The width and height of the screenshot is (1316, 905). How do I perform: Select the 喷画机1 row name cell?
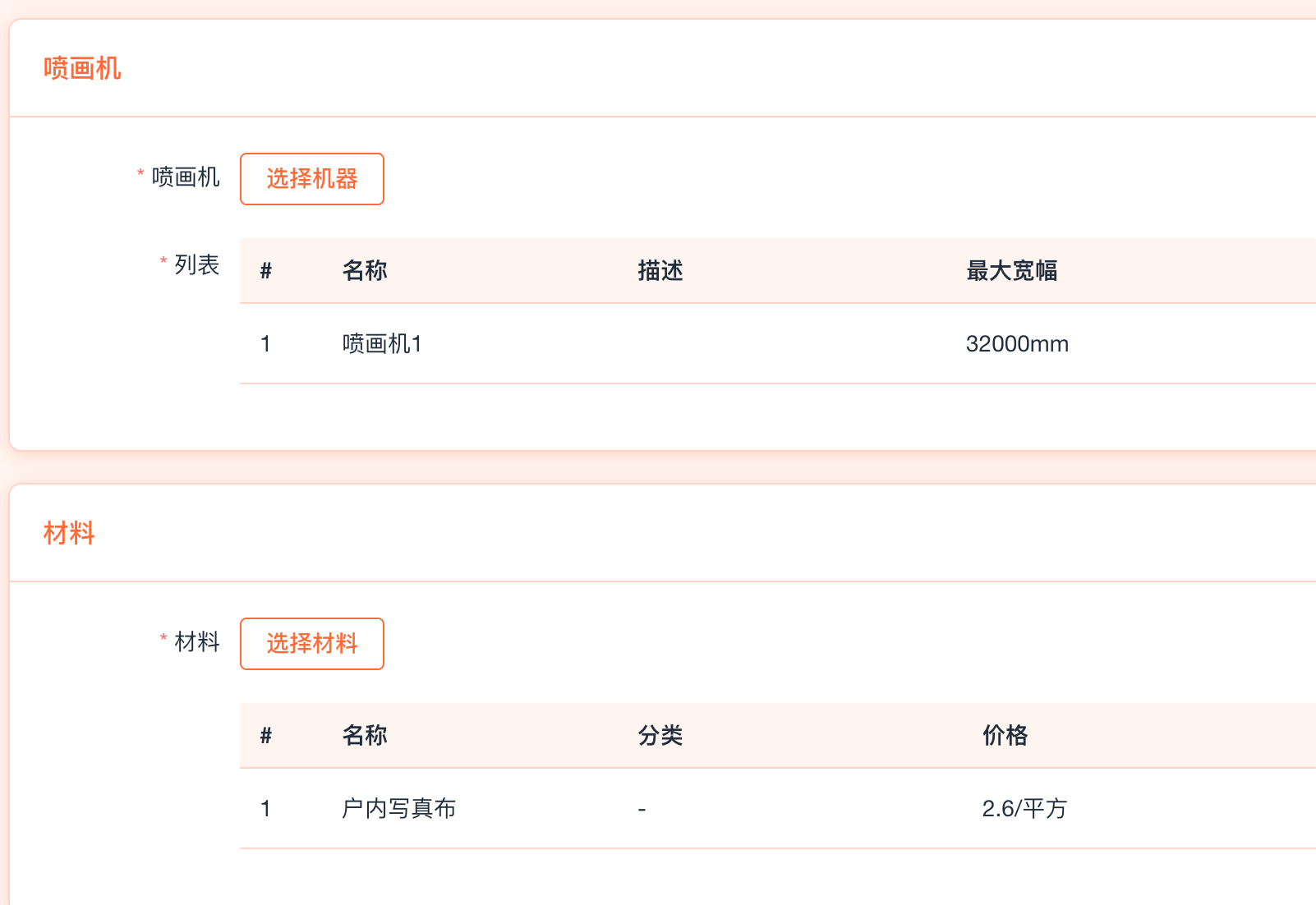[x=382, y=344]
